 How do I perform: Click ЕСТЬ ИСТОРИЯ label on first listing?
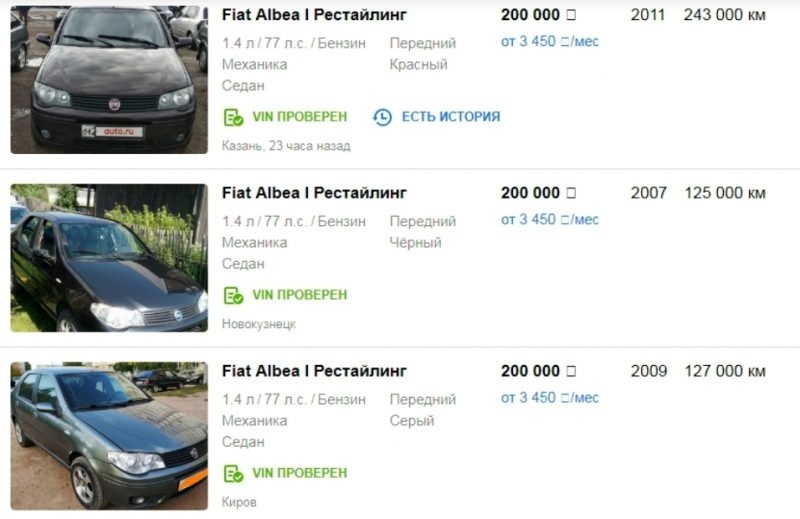click(x=451, y=117)
